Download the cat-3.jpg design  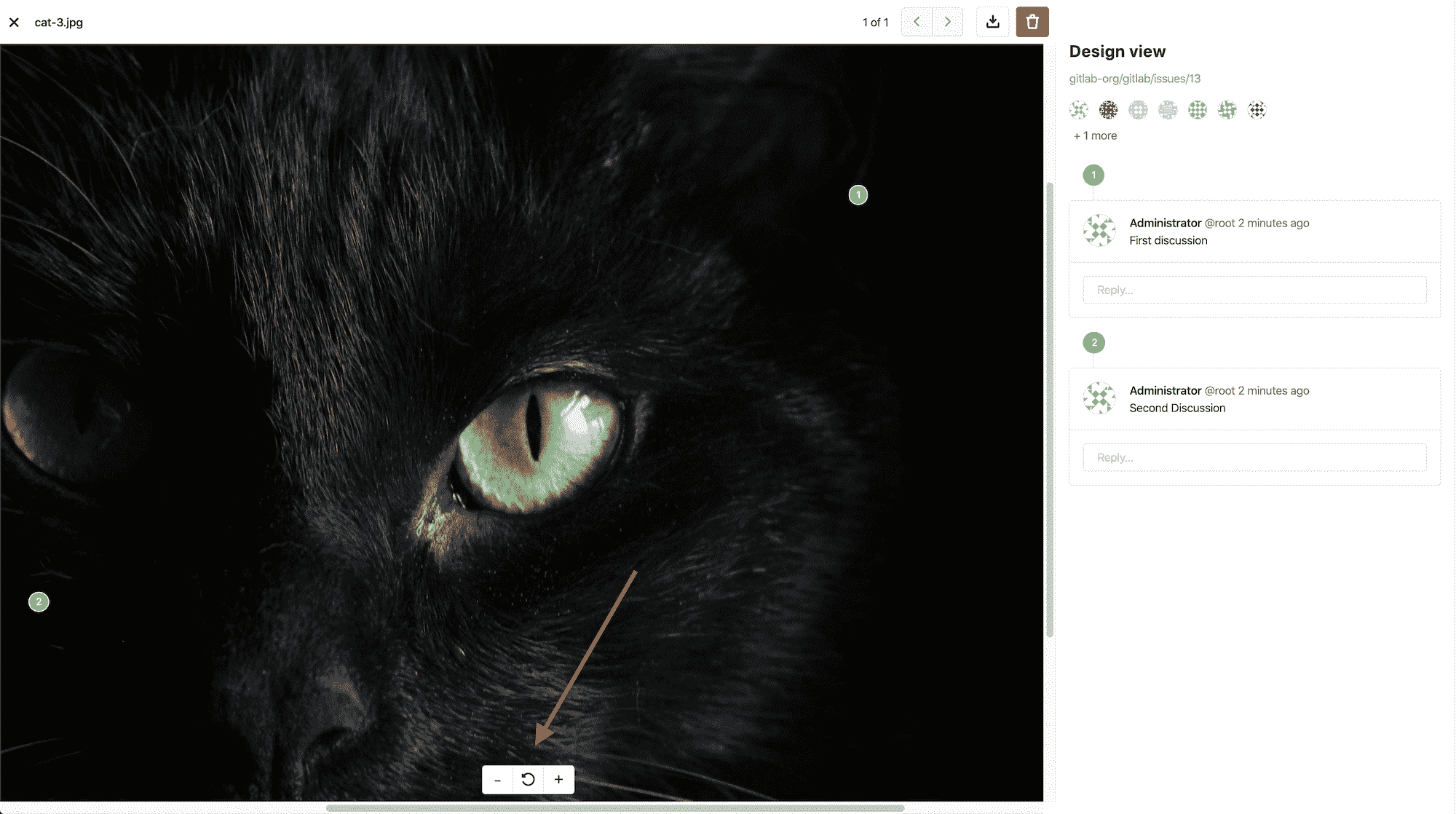click(x=992, y=22)
